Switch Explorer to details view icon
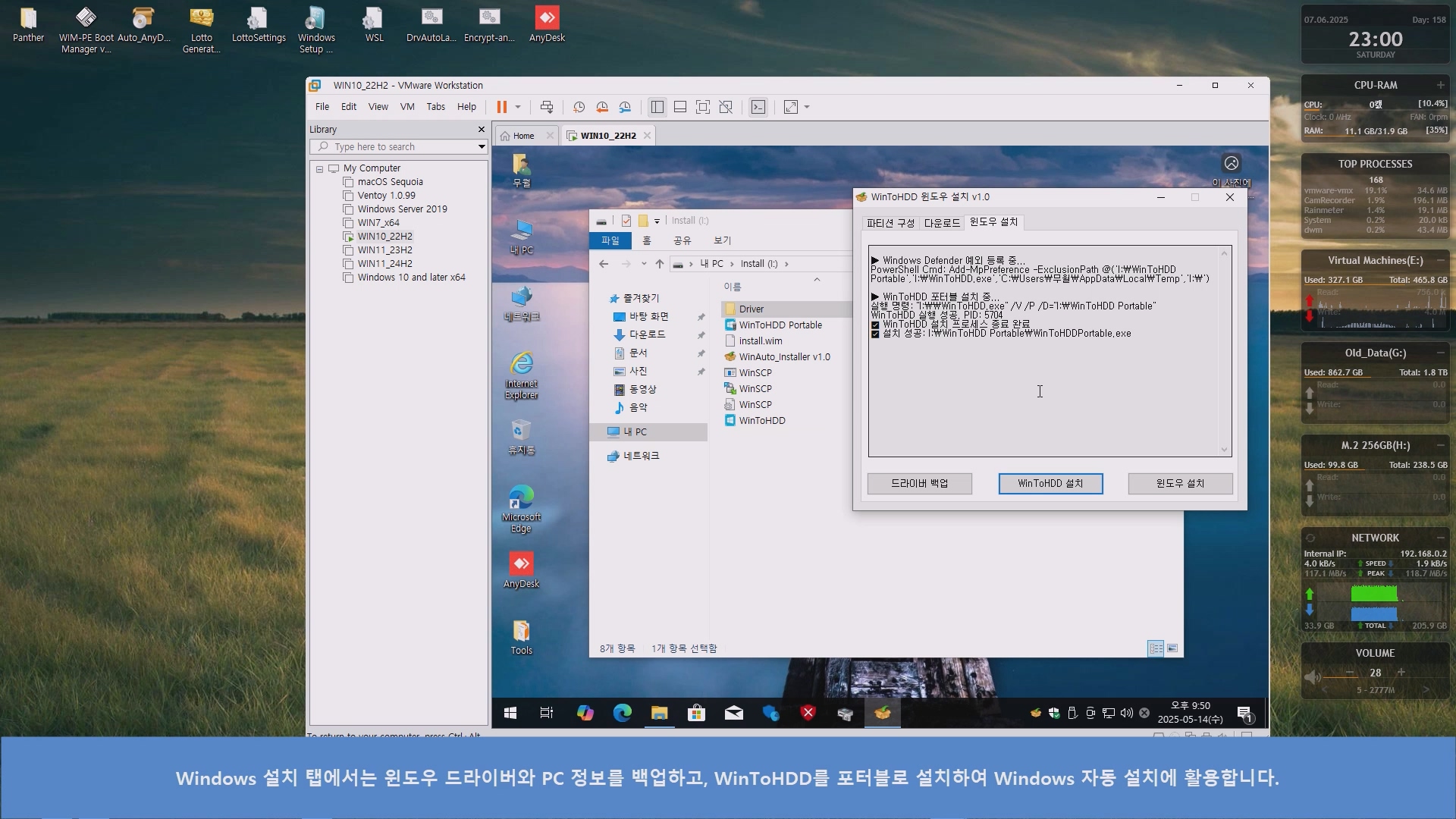The image size is (1456, 819). (1156, 648)
